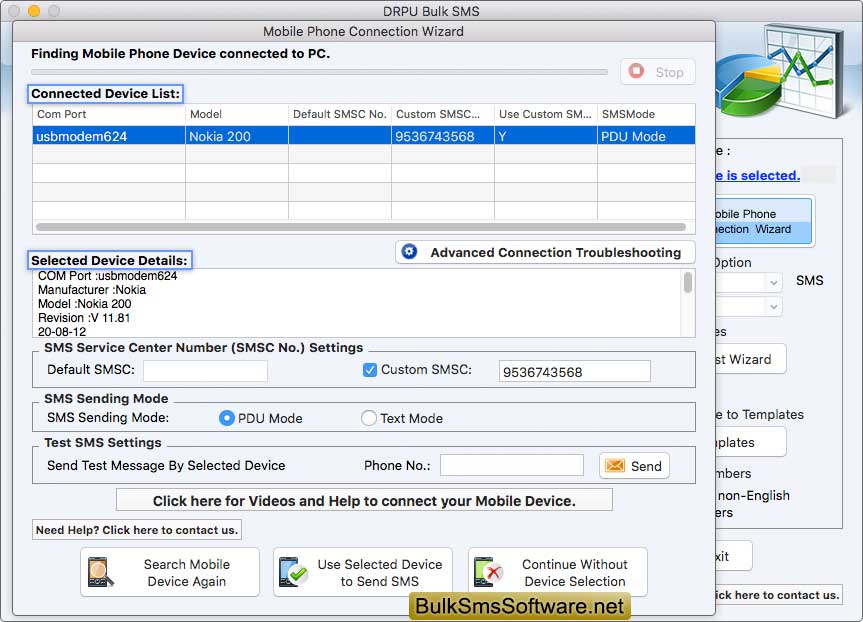The height and width of the screenshot is (622, 863).
Task: Click the red Stop record icon
Action: coord(636,71)
